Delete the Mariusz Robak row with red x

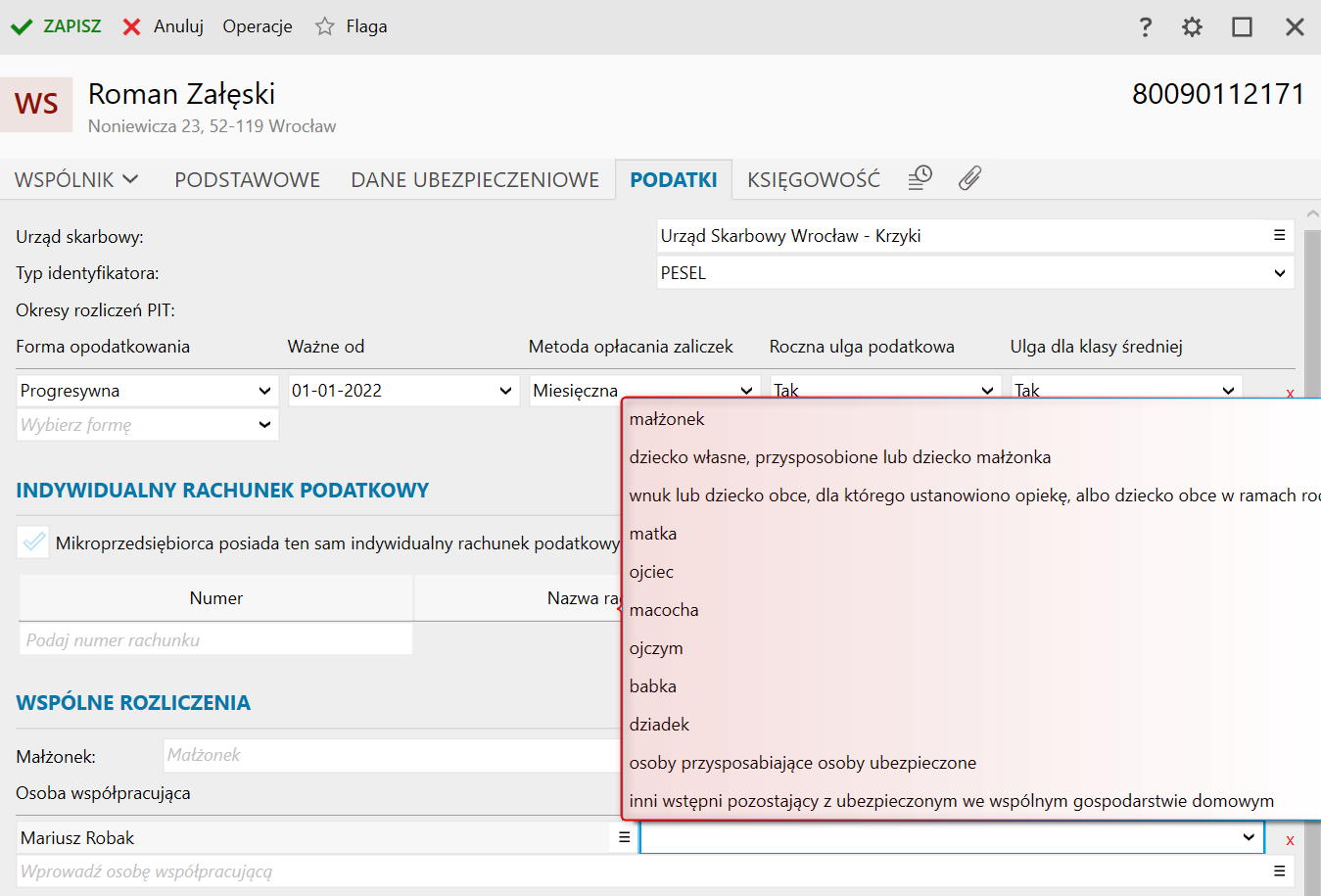1290,840
